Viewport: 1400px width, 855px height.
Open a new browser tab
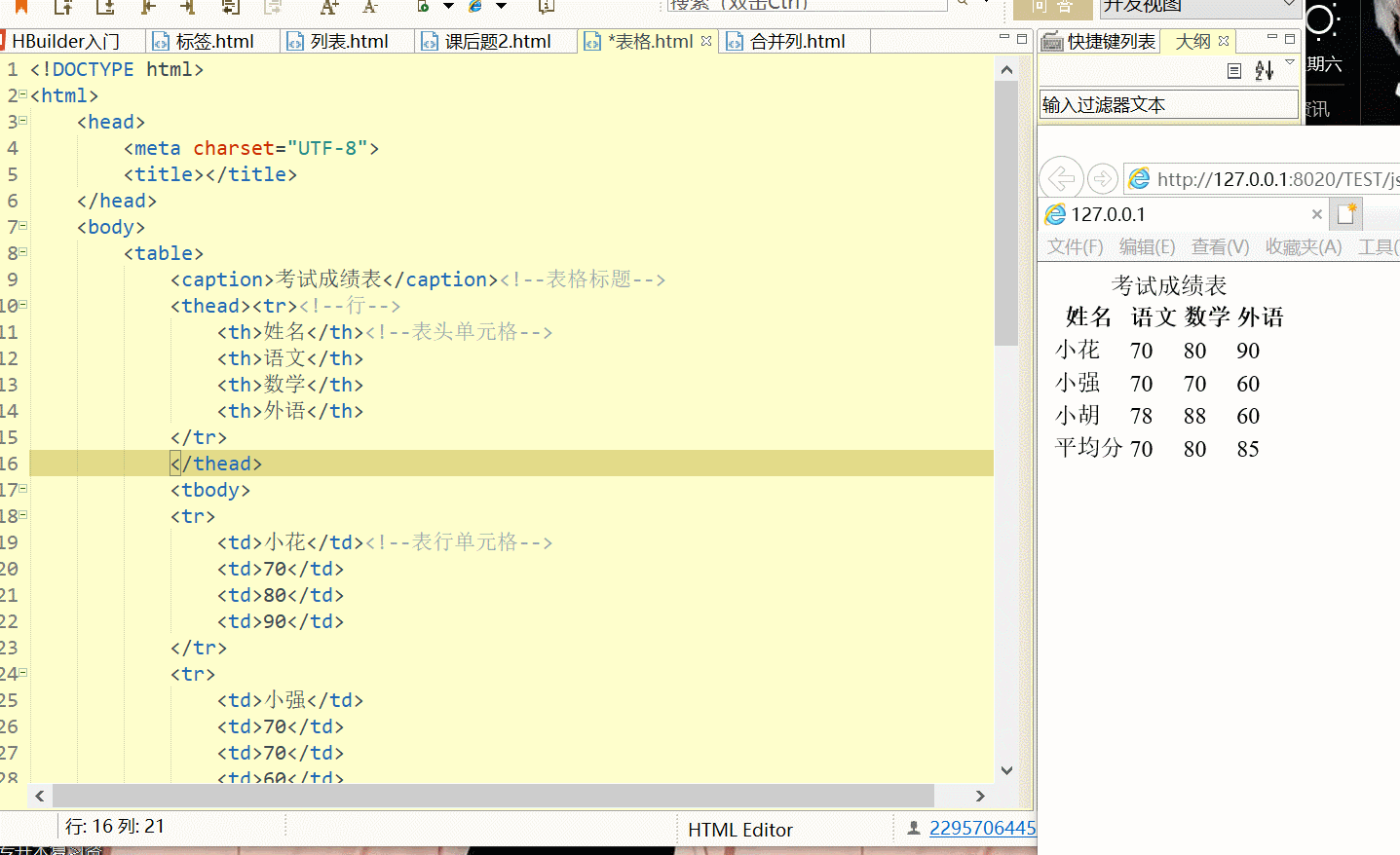[1347, 214]
